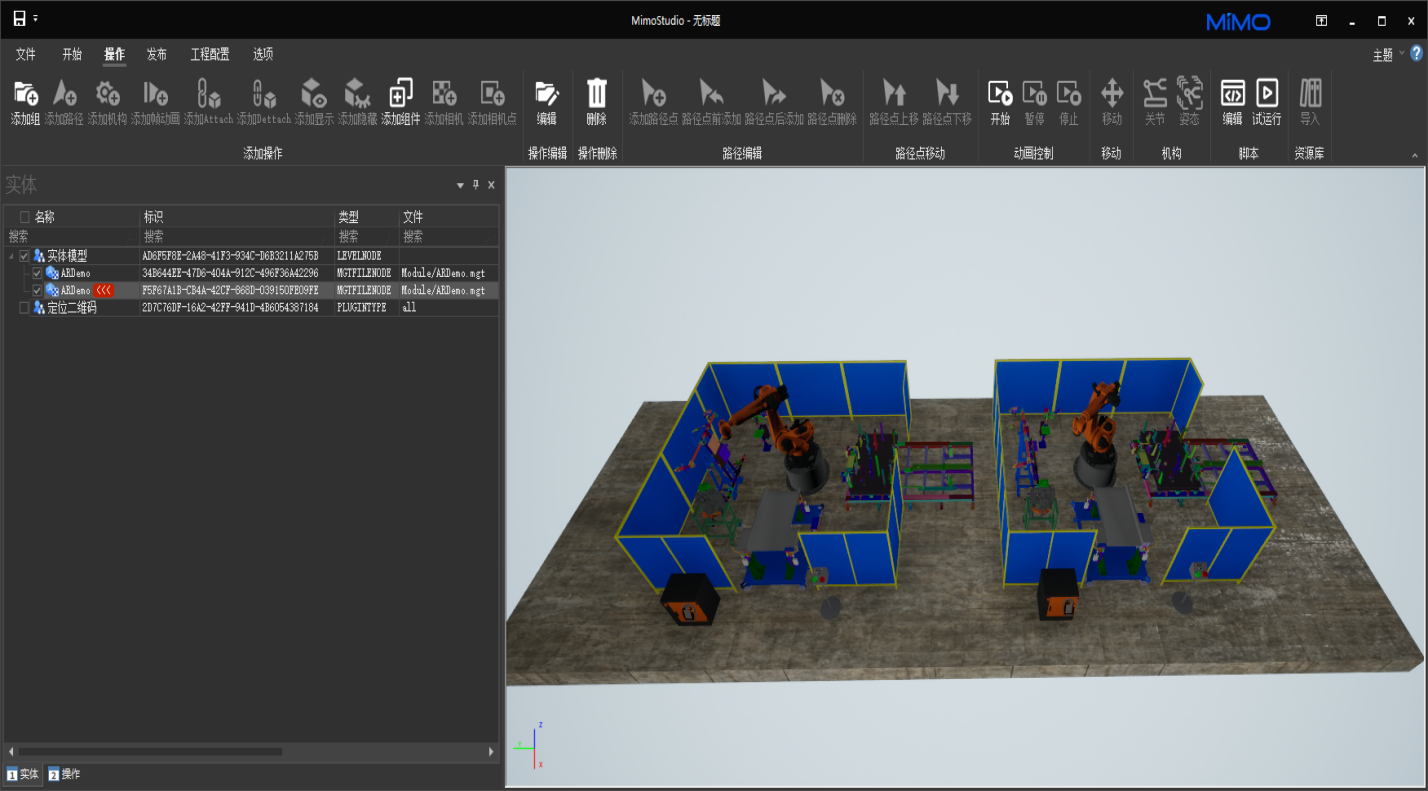Click the 编辑 operation edit folder icon

tap(546, 95)
